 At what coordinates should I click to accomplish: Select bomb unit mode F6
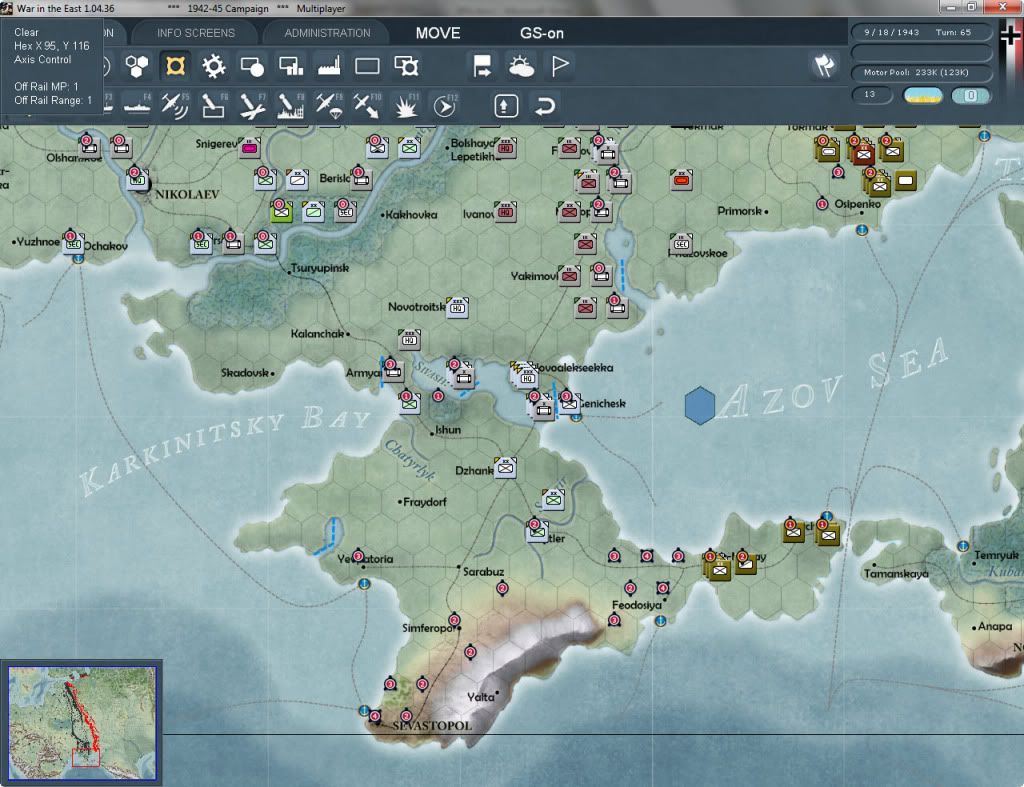tap(214, 105)
